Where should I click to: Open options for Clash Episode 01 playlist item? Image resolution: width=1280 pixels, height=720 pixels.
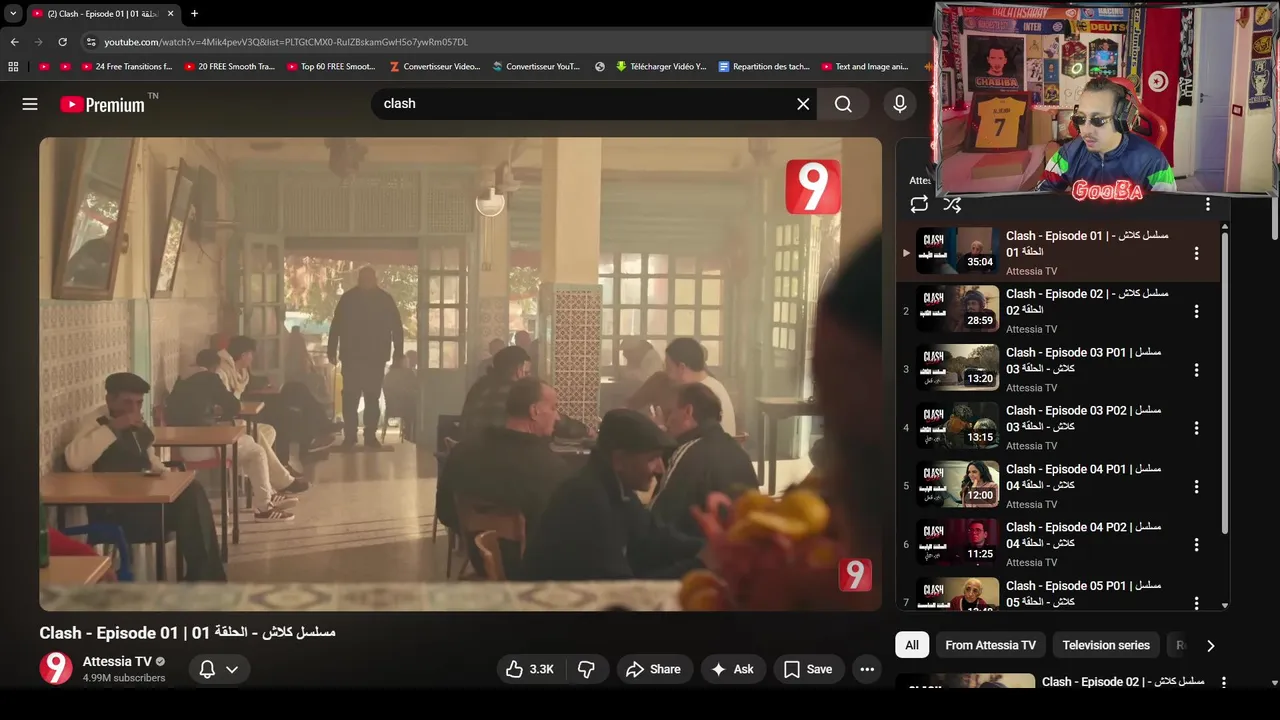point(1196,253)
